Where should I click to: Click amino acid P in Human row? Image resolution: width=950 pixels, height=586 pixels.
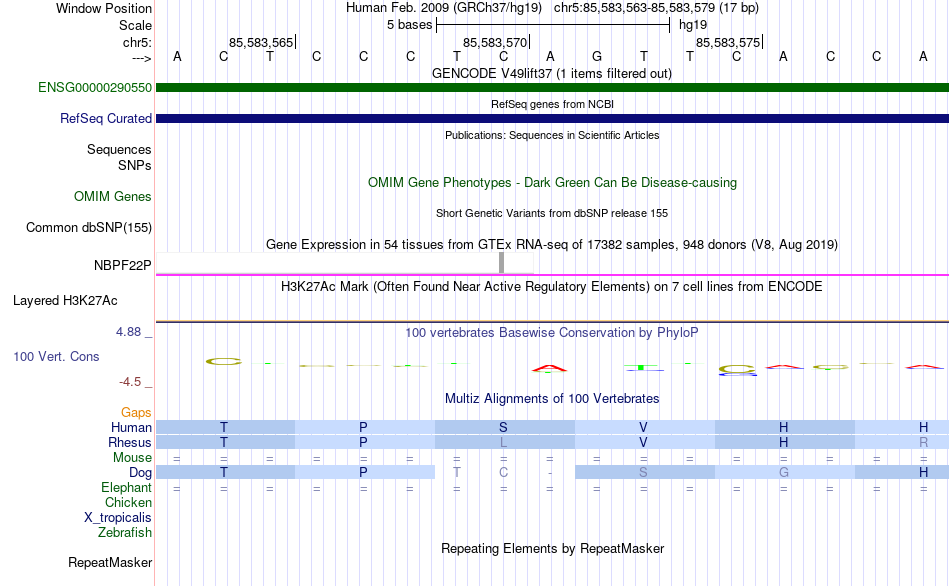point(363,427)
